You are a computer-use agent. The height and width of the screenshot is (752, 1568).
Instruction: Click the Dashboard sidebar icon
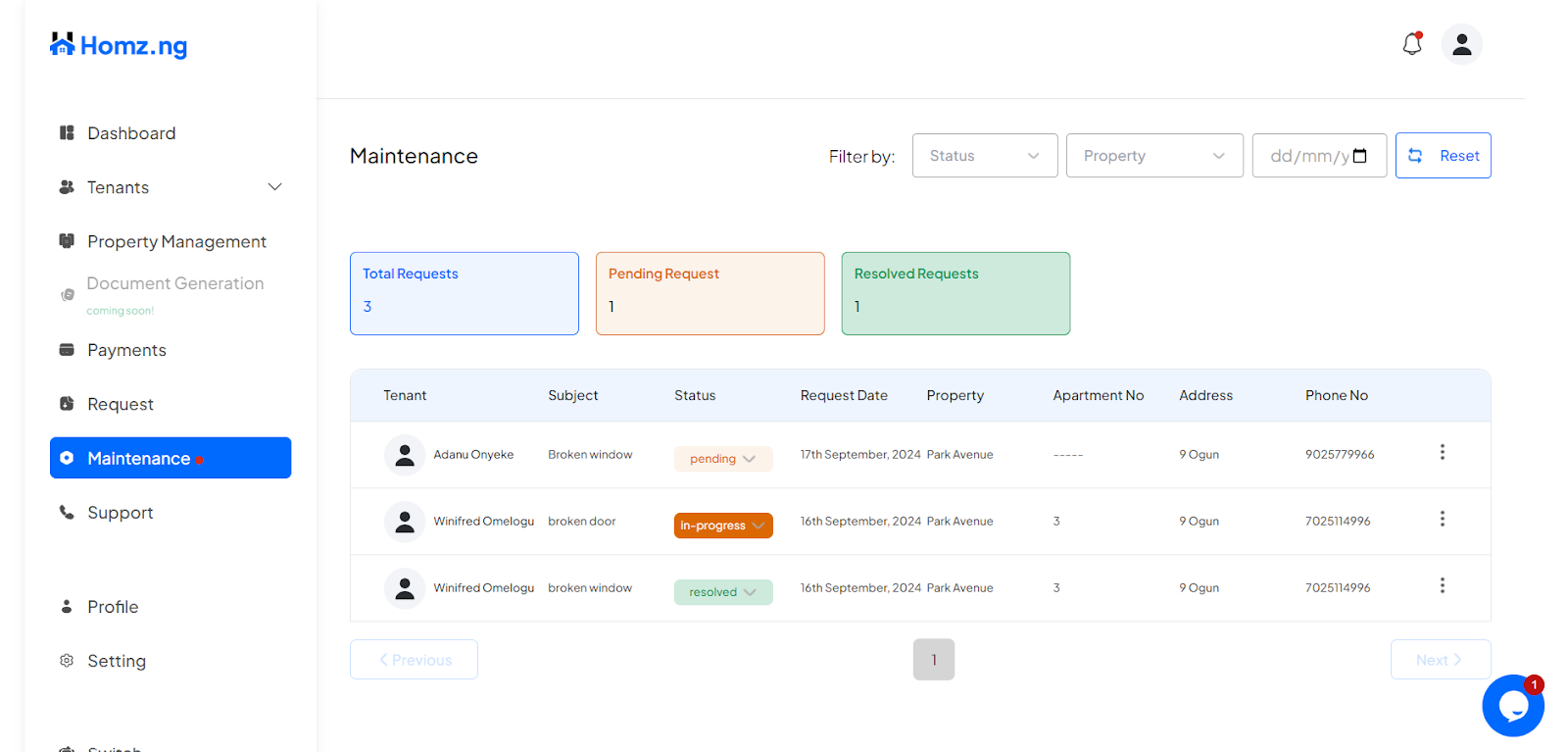(67, 133)
